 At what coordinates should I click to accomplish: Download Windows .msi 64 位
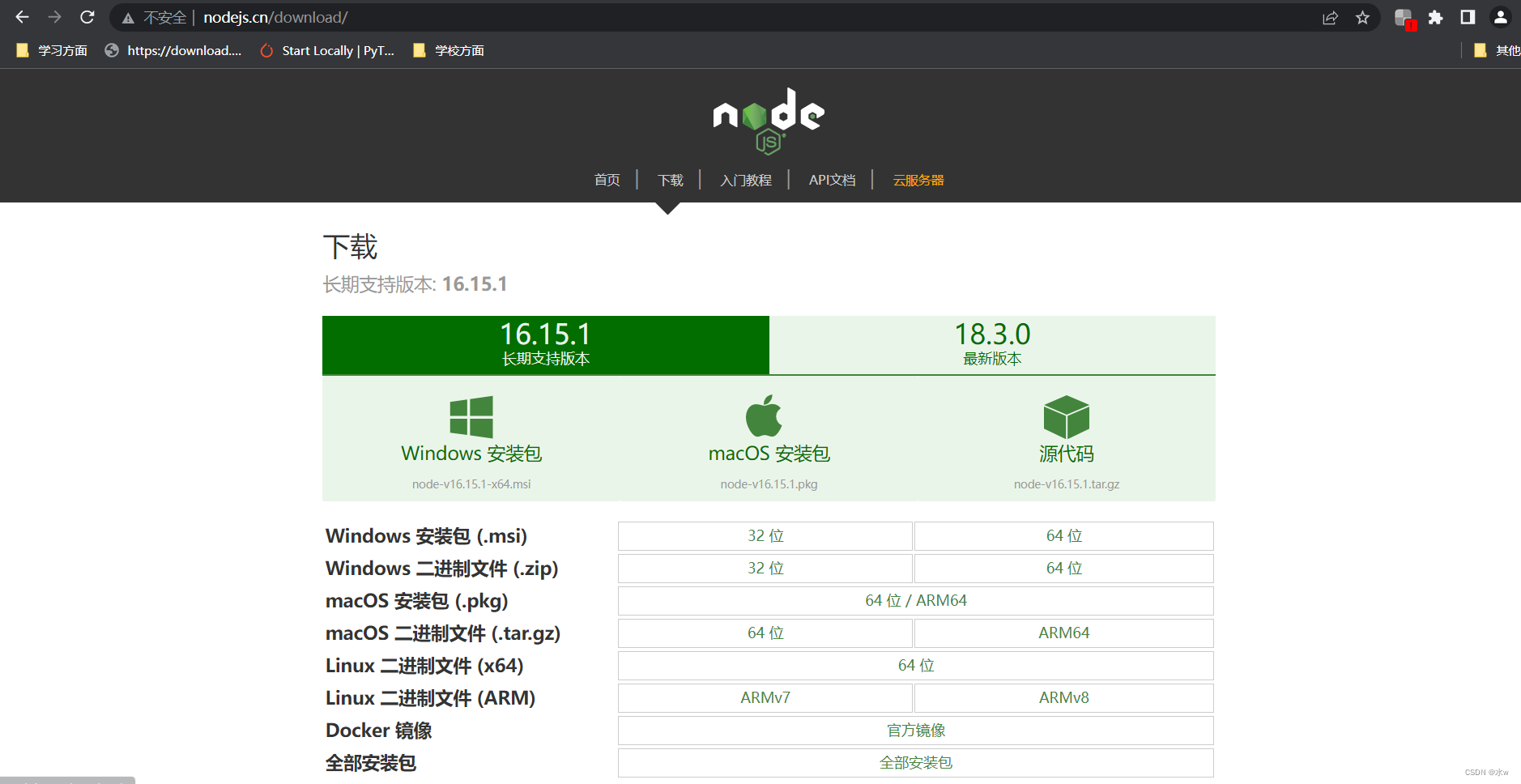(1064, 536)
